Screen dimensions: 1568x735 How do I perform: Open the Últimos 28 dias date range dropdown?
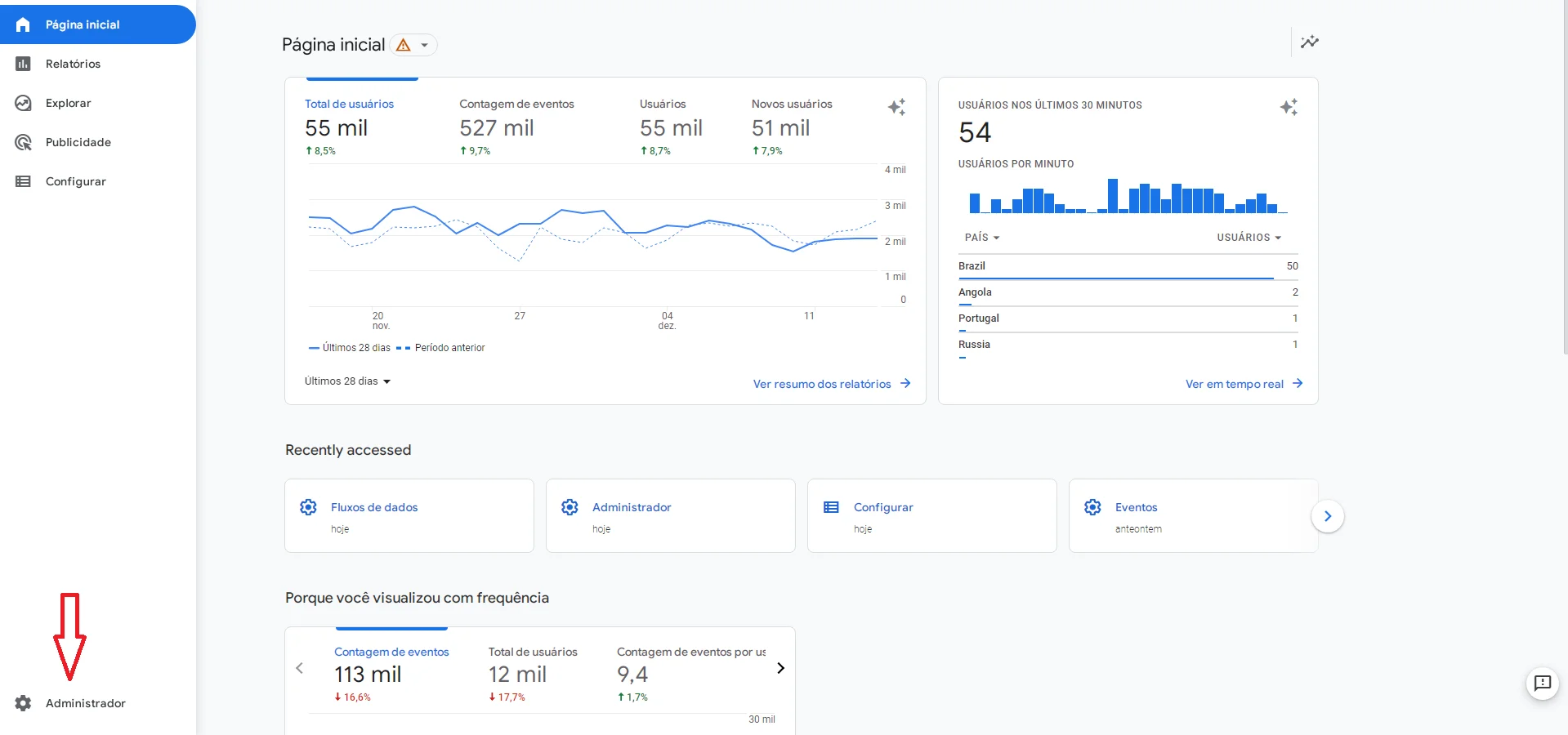(x=348, y=381)
